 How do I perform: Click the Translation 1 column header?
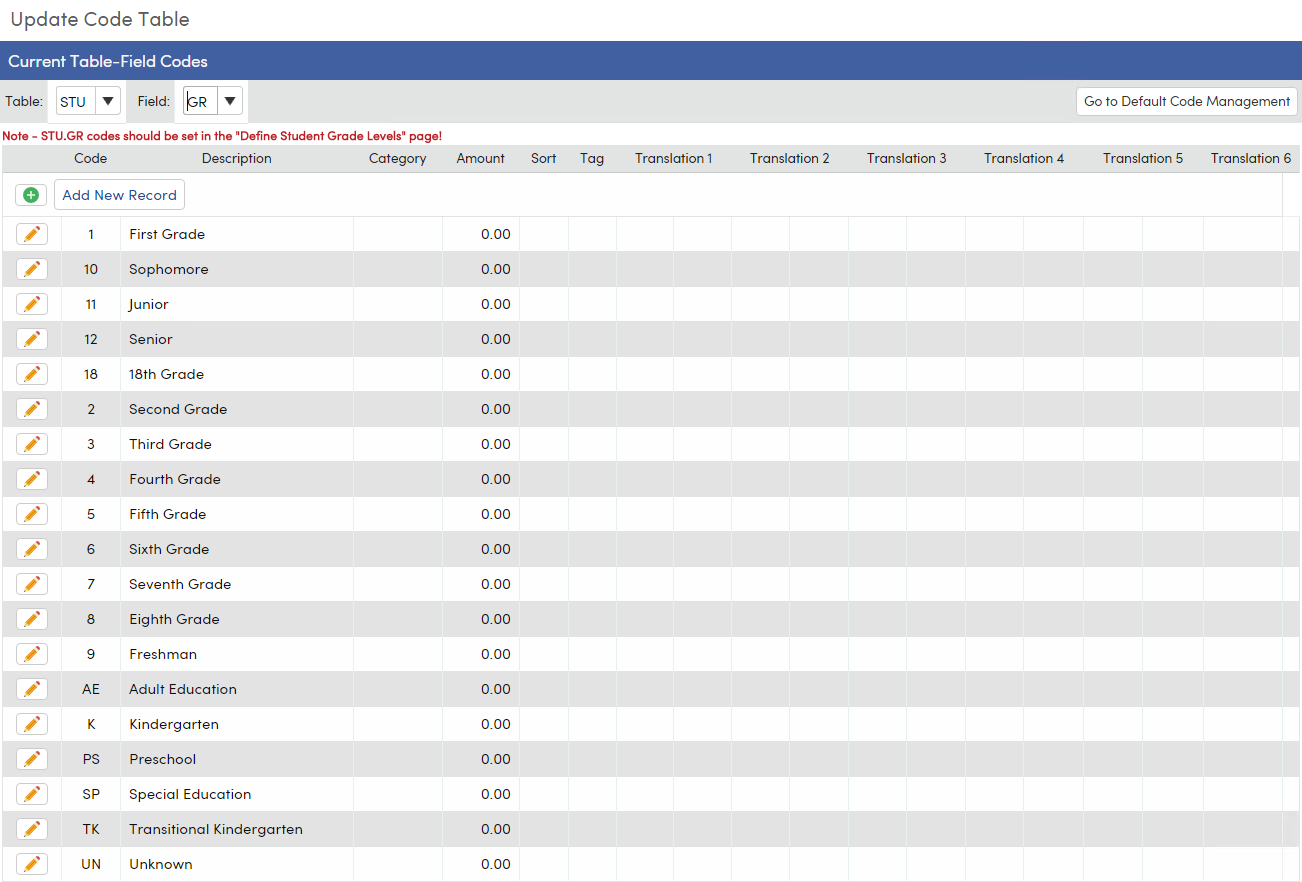click(x=674, y=158)
